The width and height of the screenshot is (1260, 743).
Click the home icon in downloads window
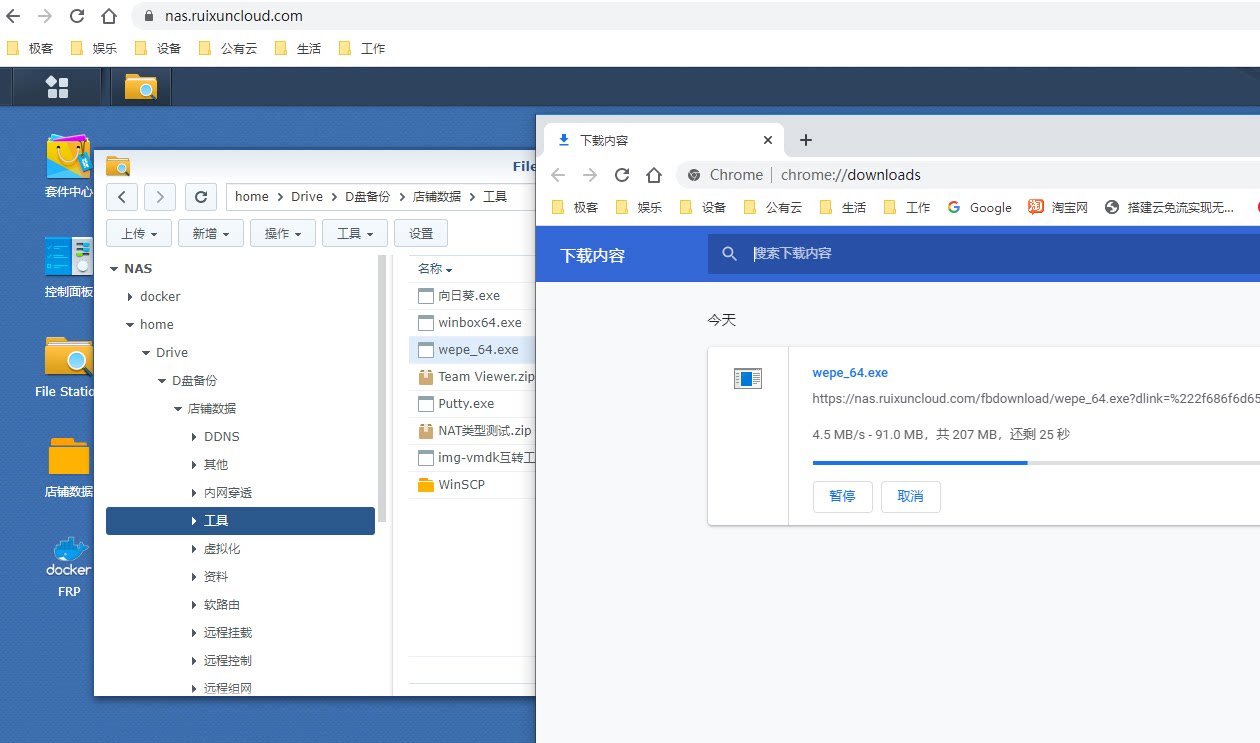pos(653,175)
